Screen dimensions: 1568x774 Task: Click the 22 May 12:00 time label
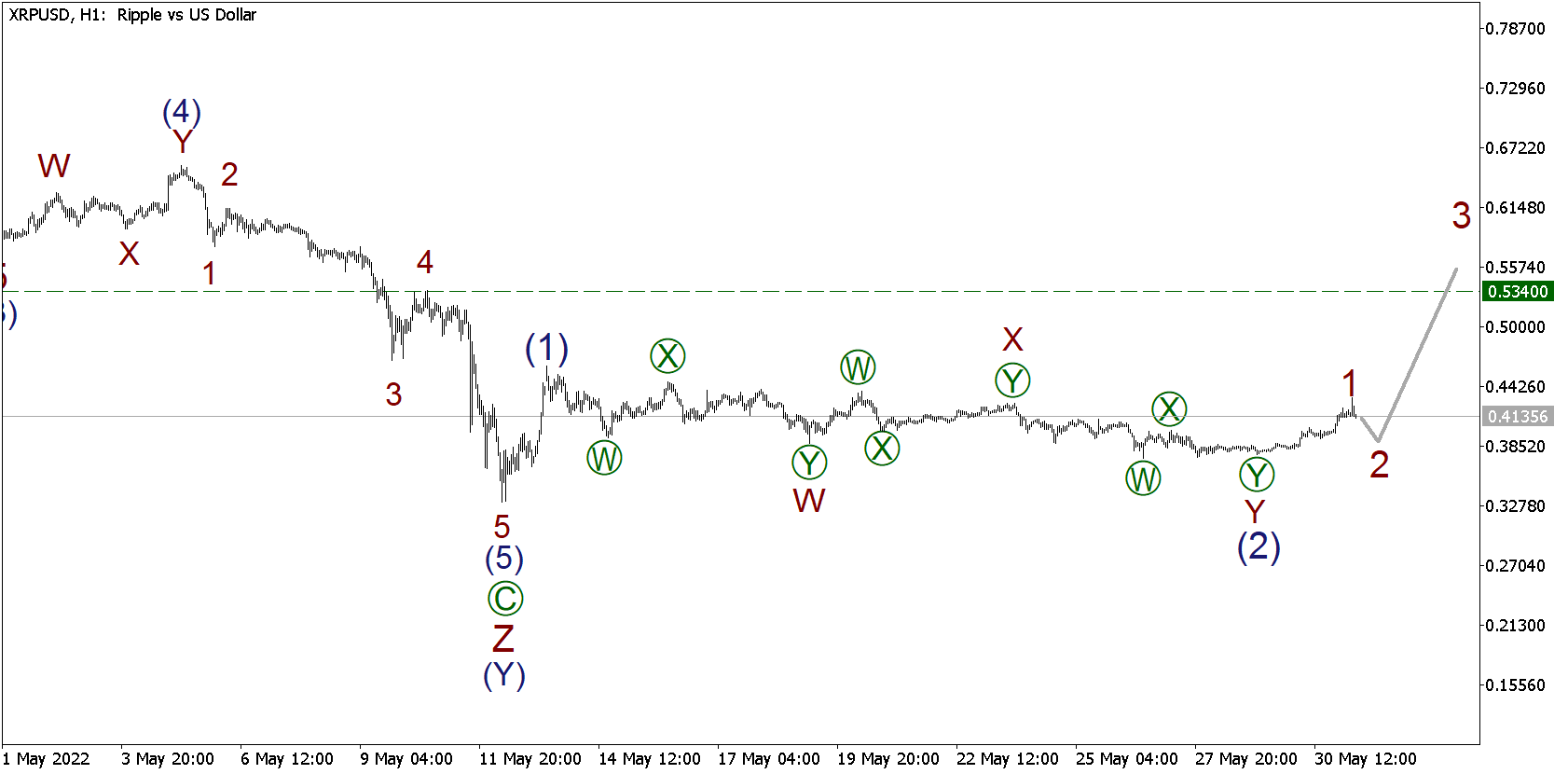(1008, 759)
